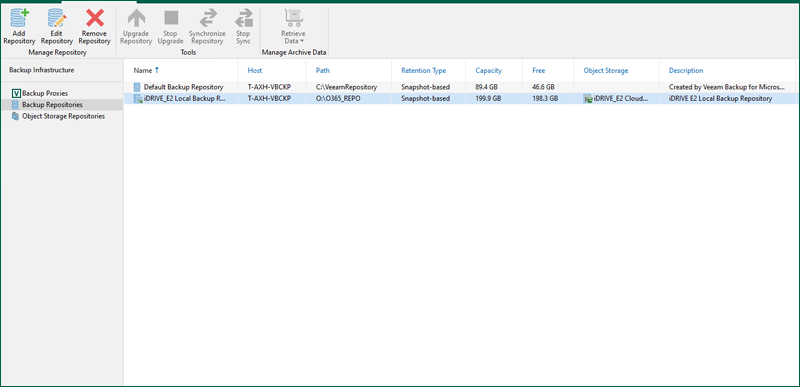Click the O:\O365_REPO path cell
Image resolution: width=800 pixels, height=387 pixels.
click(338, 98)
